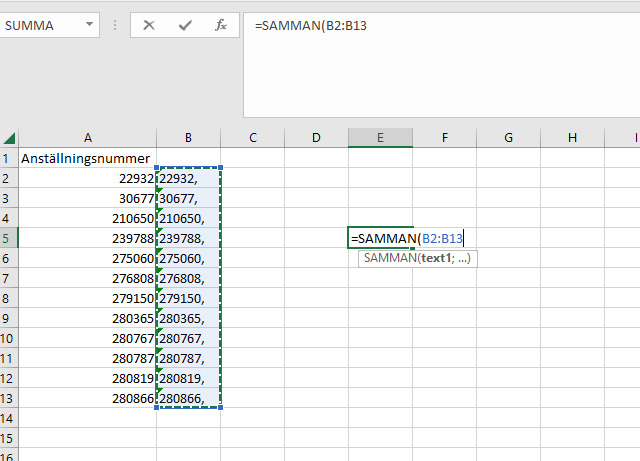Screen dimensions: 640x461
Task: Click the Cancel (X) formula button
Action: click(x=149, y=25)
